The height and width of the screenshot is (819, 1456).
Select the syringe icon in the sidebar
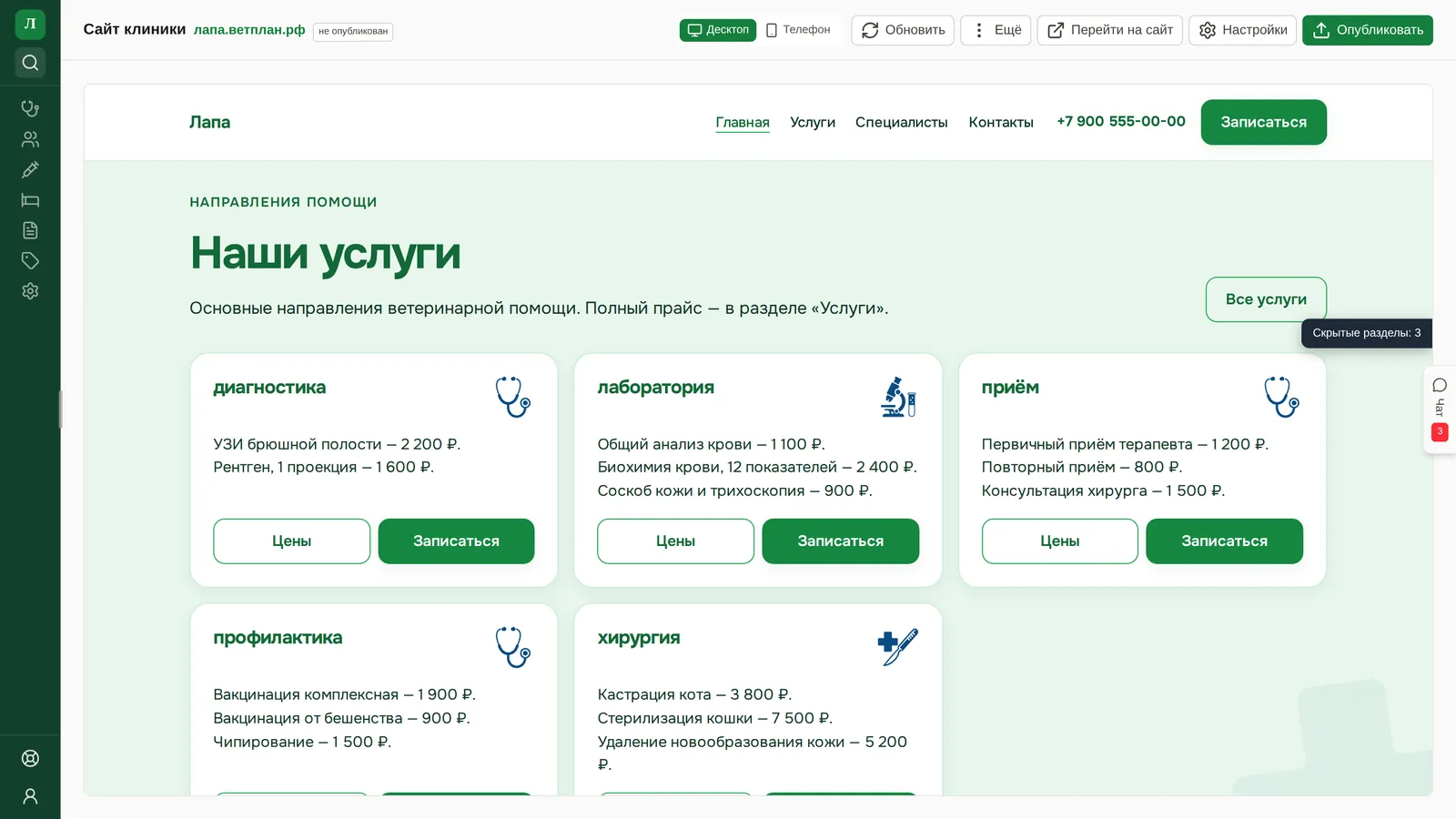[30, 169]
